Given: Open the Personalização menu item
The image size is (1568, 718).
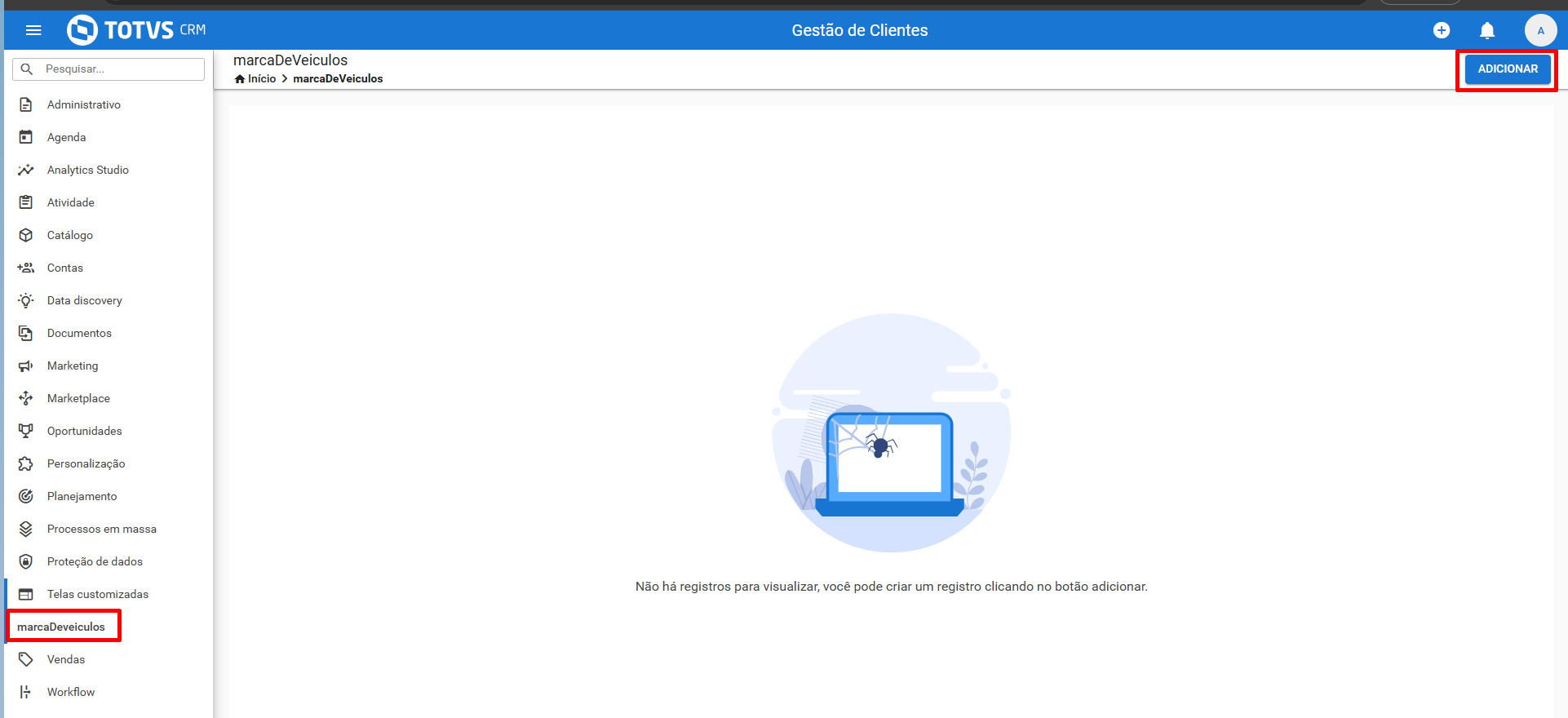Looking at the screenshot, I should click(x=109, y=463).
